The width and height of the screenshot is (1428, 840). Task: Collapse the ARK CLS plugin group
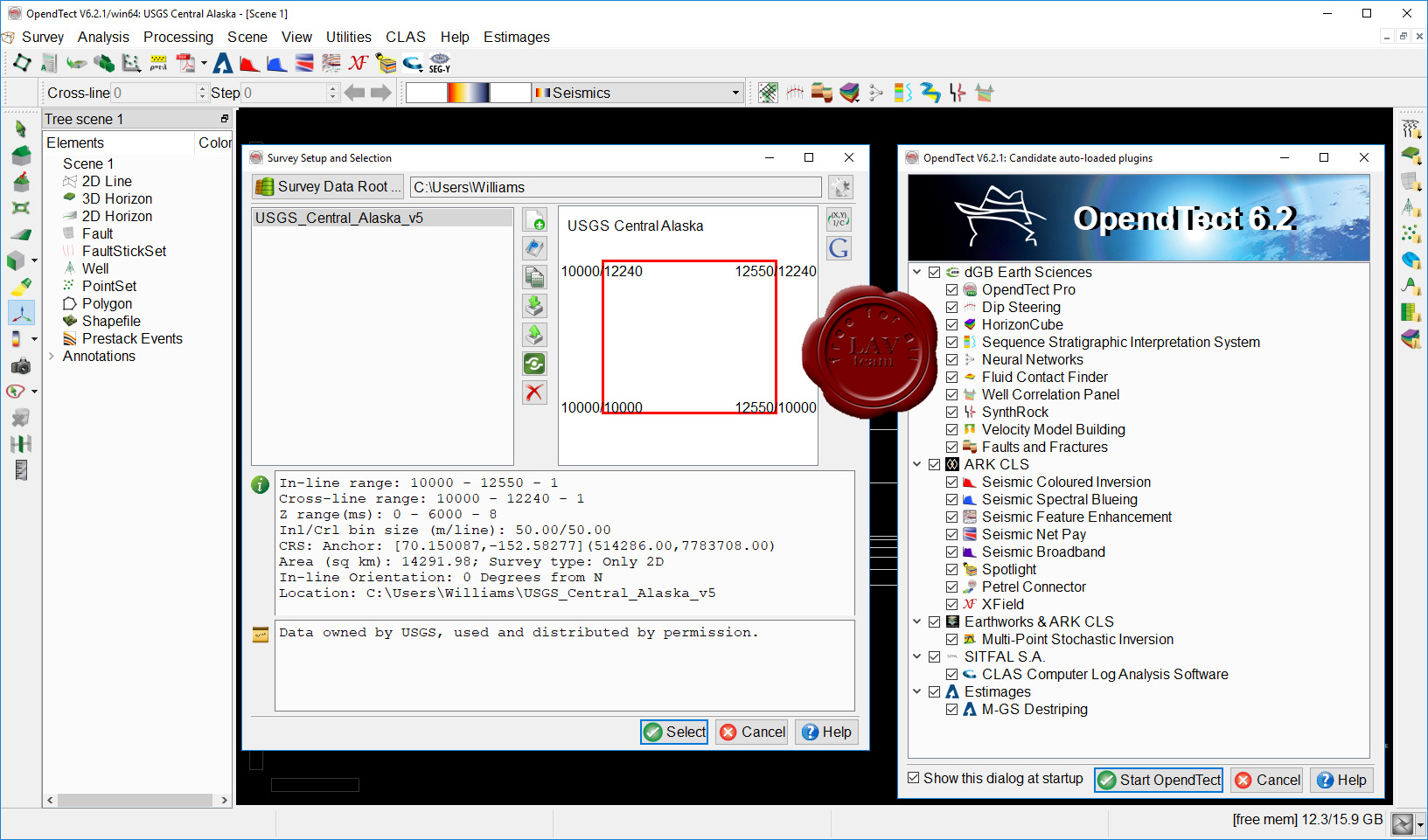pos(917,465)
